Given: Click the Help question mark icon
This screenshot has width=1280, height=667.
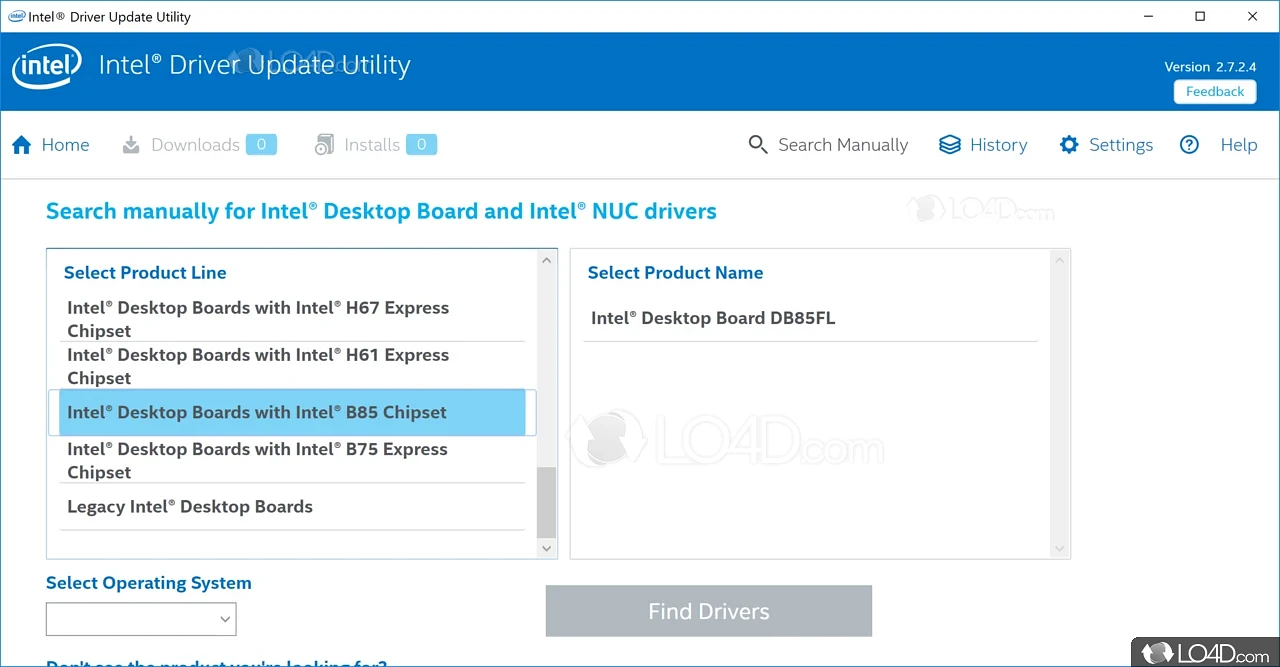Looking at the screenshot, I should coord(1189,145).
